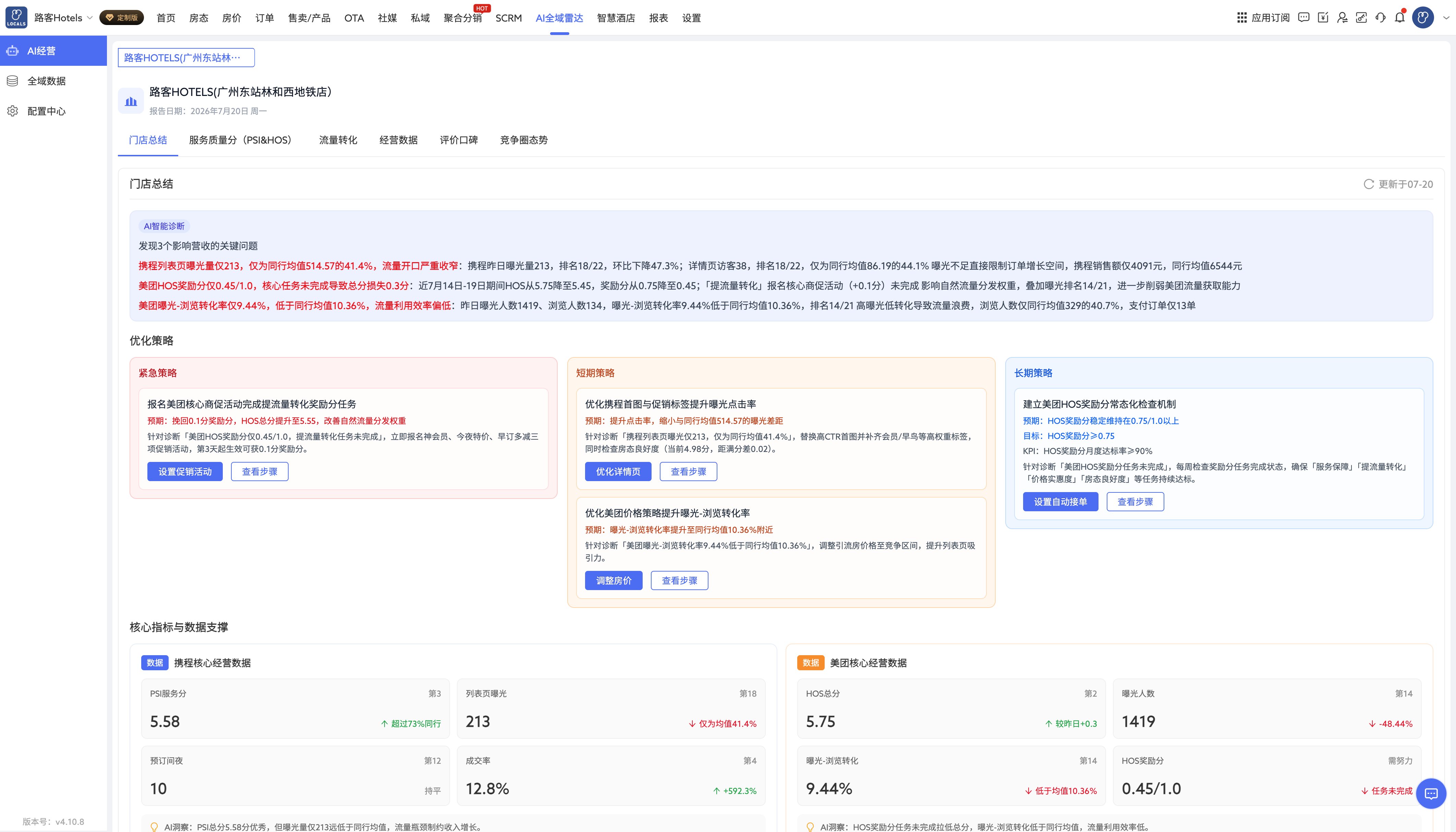The width and height of the screenshot is (1456, 832).
Task: Click the AI智能诊断 tag
Action: click(165, 226)
